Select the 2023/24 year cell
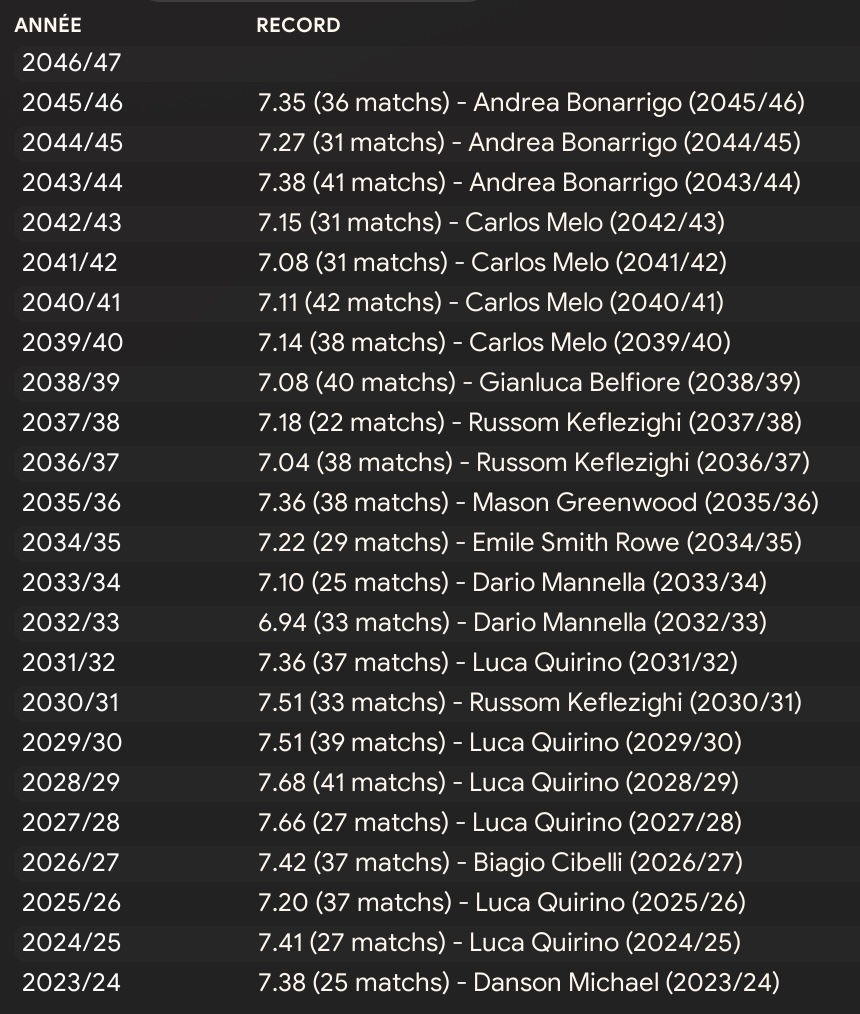 click(71, 983)
